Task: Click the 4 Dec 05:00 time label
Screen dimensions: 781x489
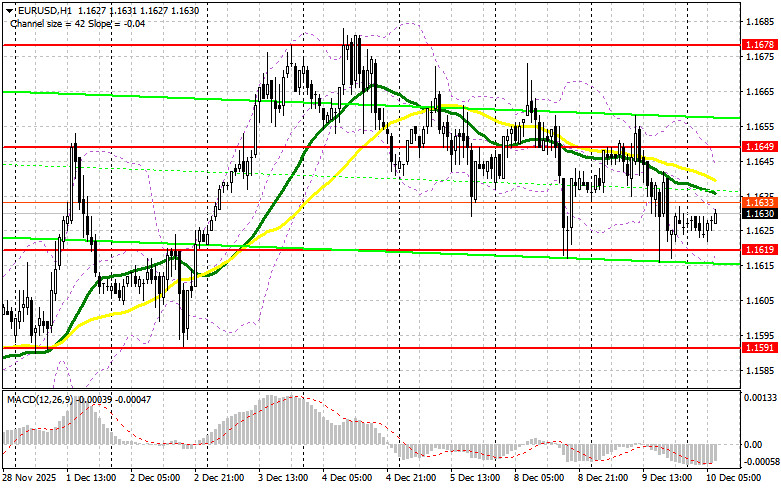Action: (347, 478)
